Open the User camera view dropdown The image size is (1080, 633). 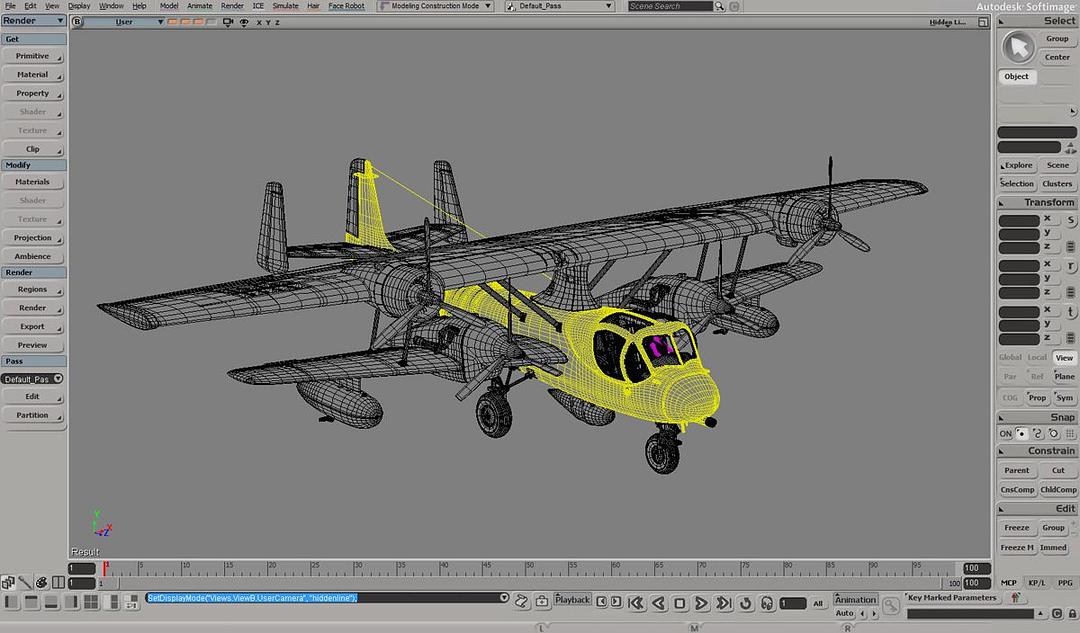point(125,21)
